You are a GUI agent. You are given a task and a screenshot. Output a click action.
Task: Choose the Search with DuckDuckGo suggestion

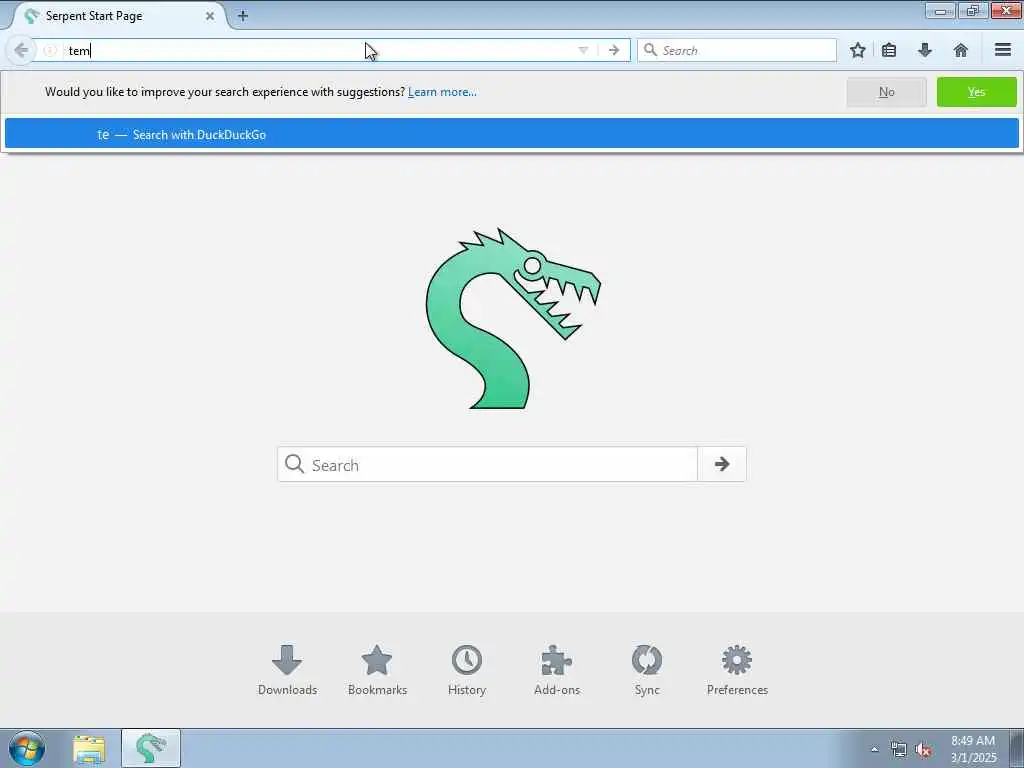511,134
